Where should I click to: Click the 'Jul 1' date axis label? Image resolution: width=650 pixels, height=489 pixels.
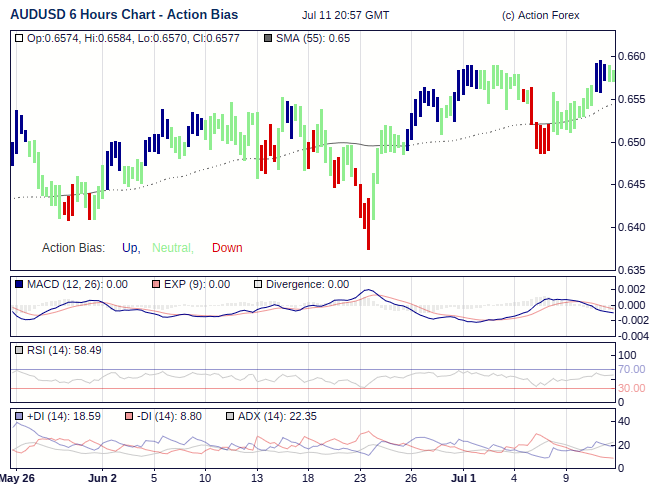coord(463,478)
